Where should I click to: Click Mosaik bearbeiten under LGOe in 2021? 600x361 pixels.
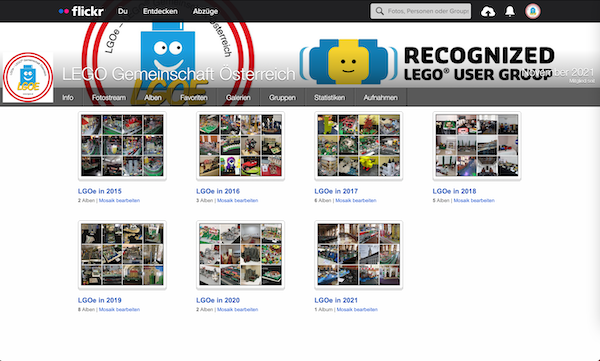click(357, 310)
